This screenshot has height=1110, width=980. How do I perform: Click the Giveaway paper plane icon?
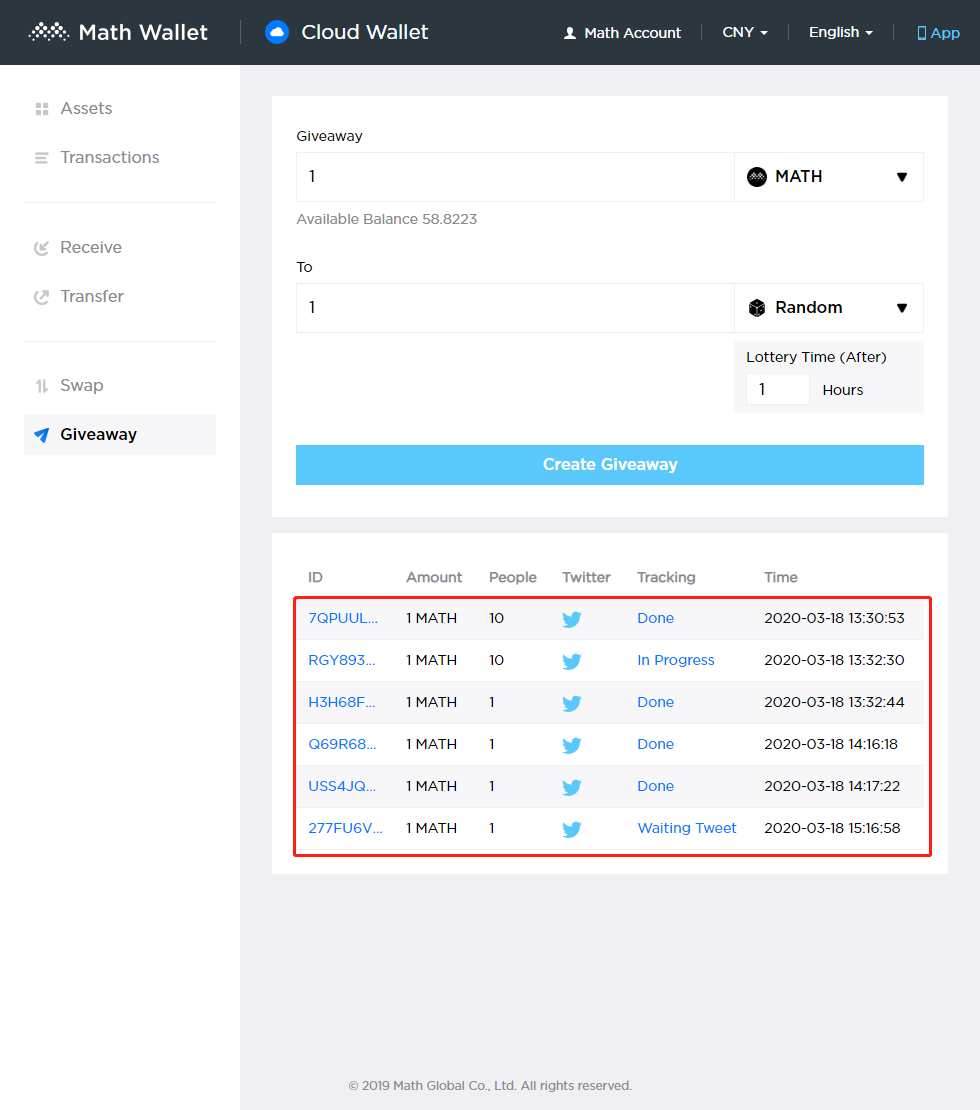(x=42, y=434)
